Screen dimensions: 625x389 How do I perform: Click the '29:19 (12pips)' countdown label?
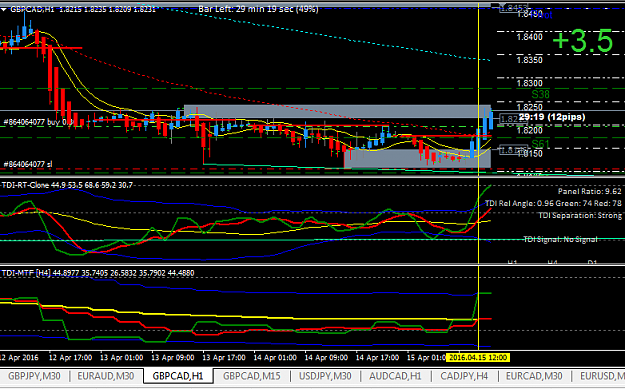coord(552,117)
